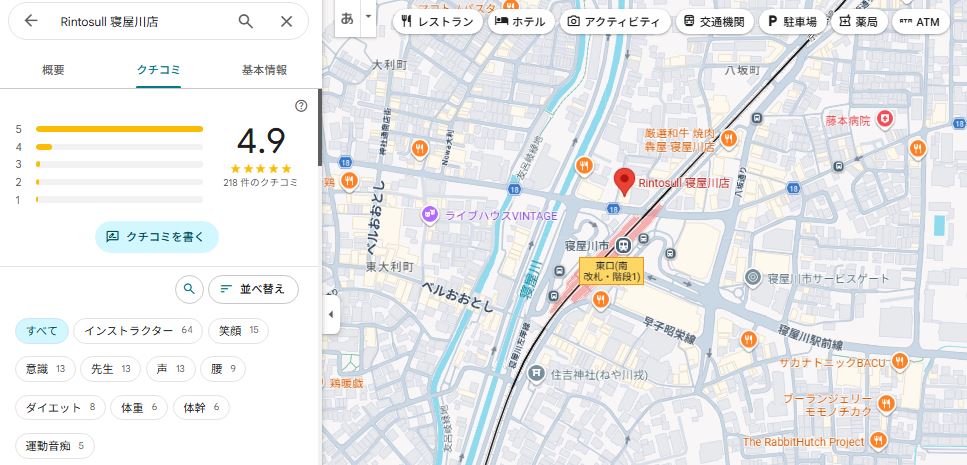967x465 pixels.
Task: Switch to the 概要 tab
Action: pyautogui.click(x=53, y=70)
